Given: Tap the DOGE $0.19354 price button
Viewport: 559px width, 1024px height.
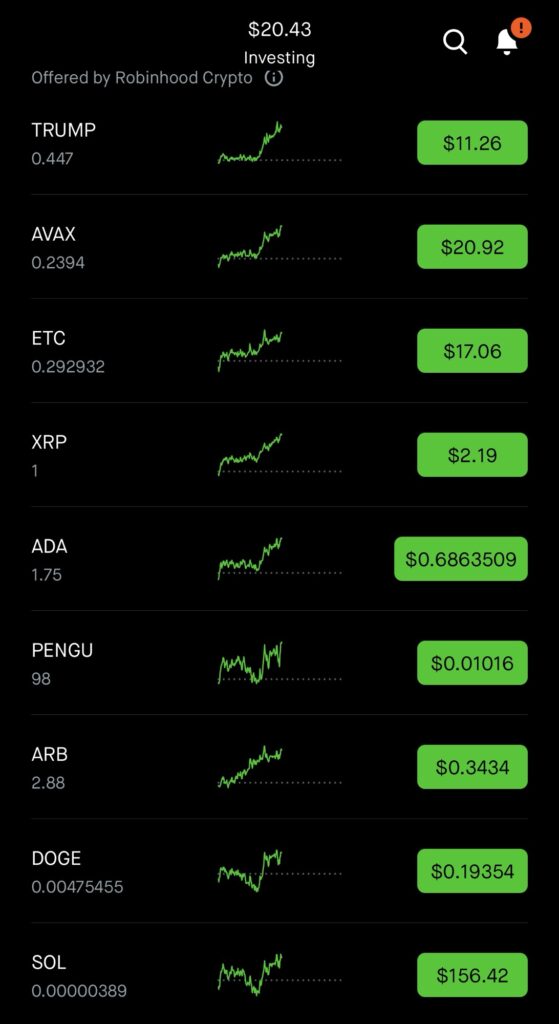Looking at the screenshot, I should (x=472, y=871).
